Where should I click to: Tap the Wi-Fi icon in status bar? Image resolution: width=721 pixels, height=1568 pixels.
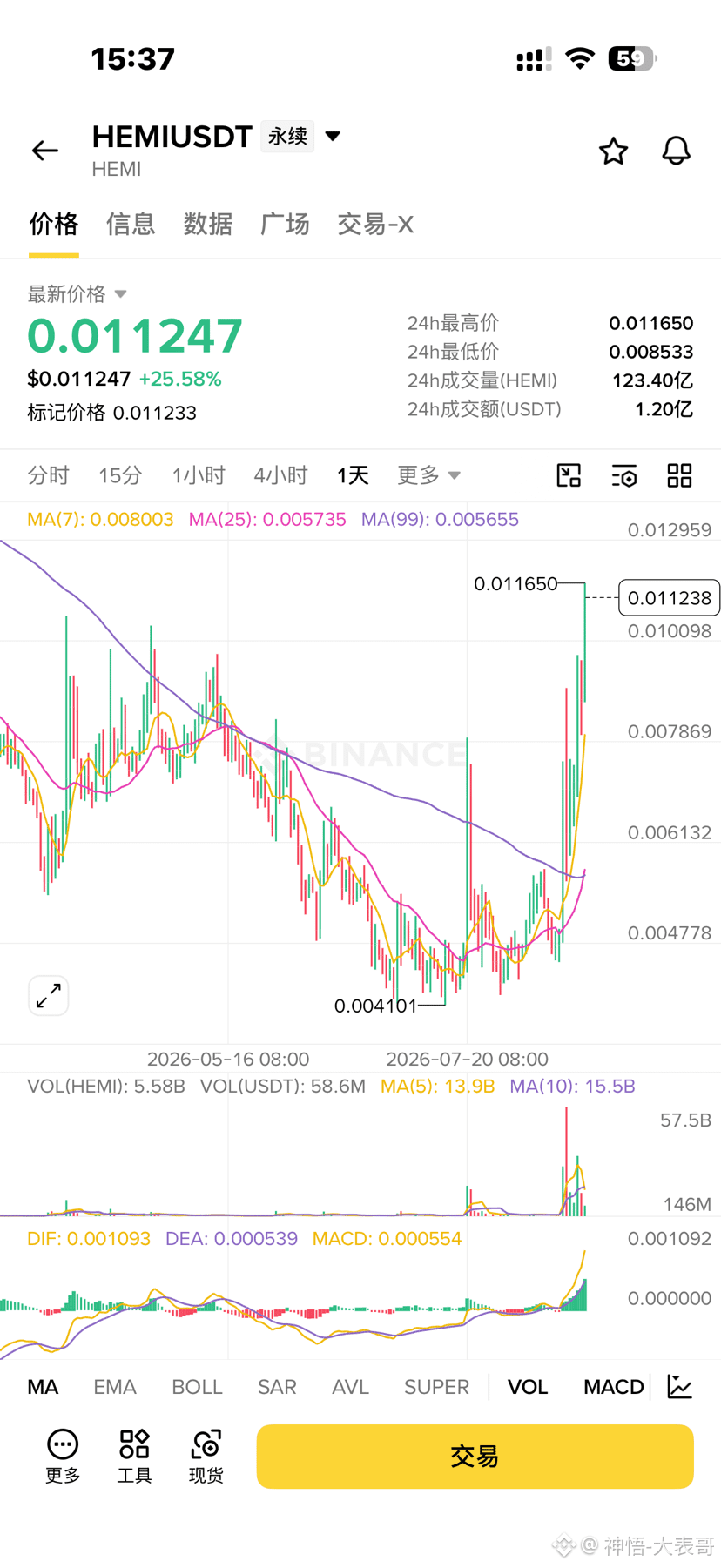580,59
